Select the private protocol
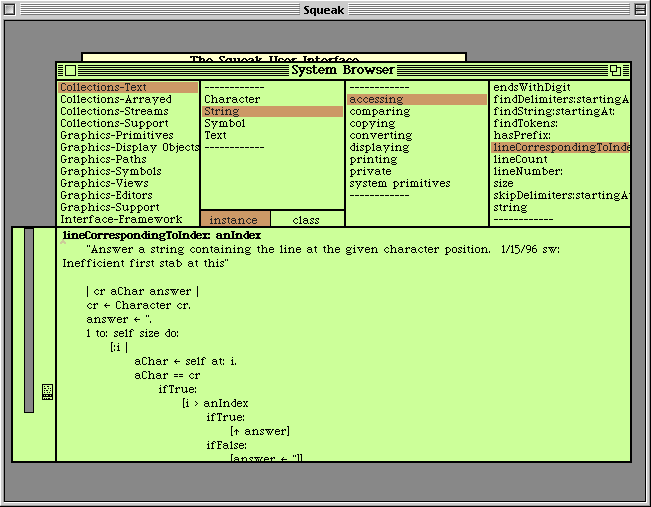The image size is (651, 507). [417, 171]
